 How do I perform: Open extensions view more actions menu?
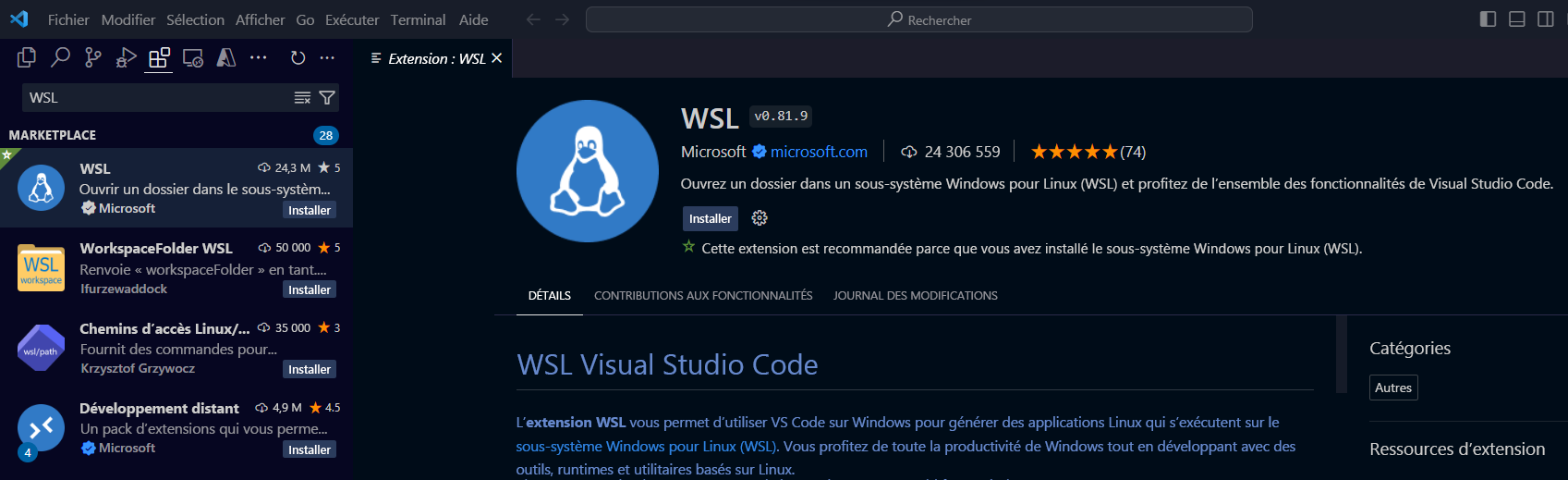(327, 57)
